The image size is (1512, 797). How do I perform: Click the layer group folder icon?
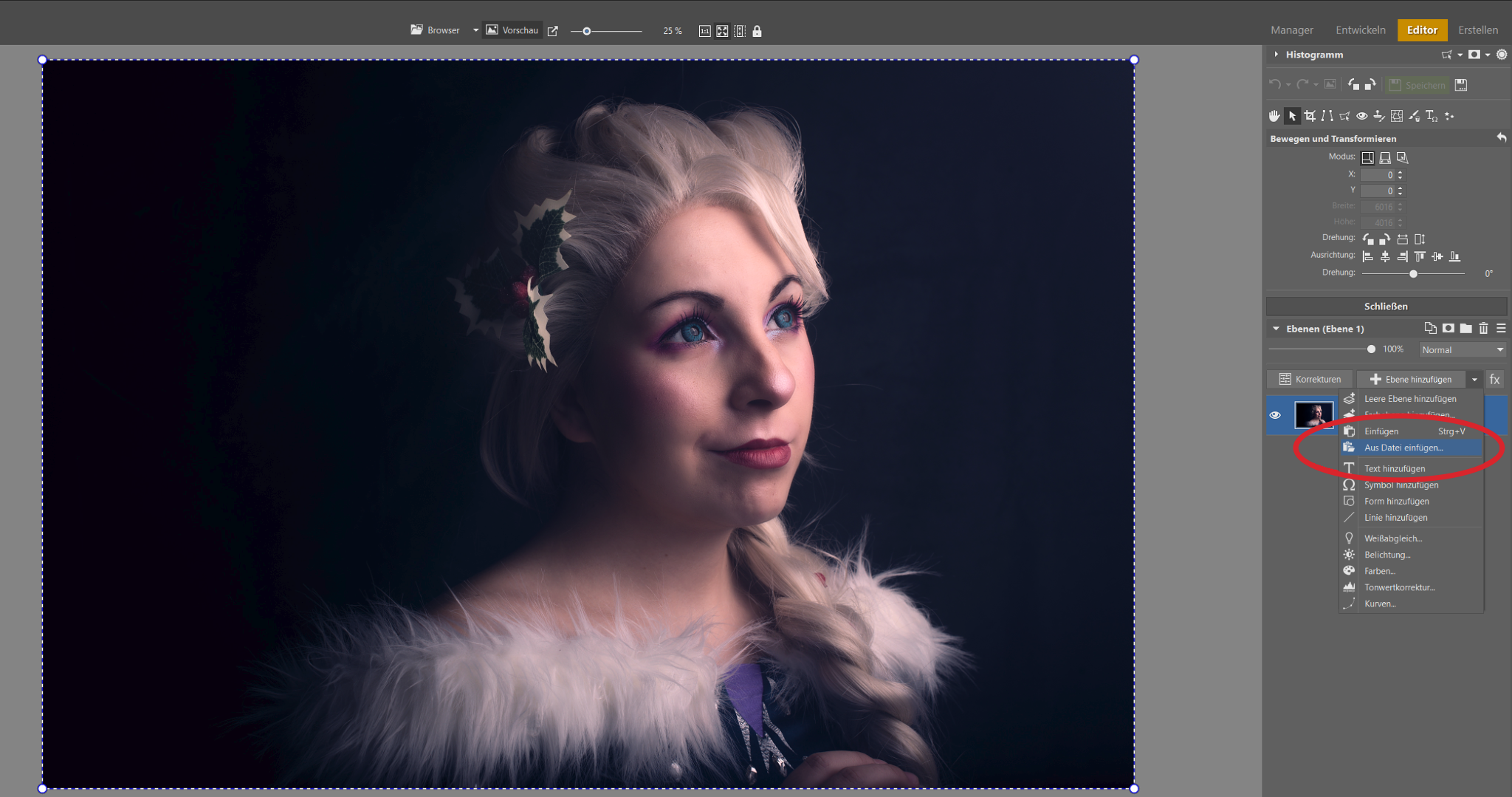[1466, 328]
